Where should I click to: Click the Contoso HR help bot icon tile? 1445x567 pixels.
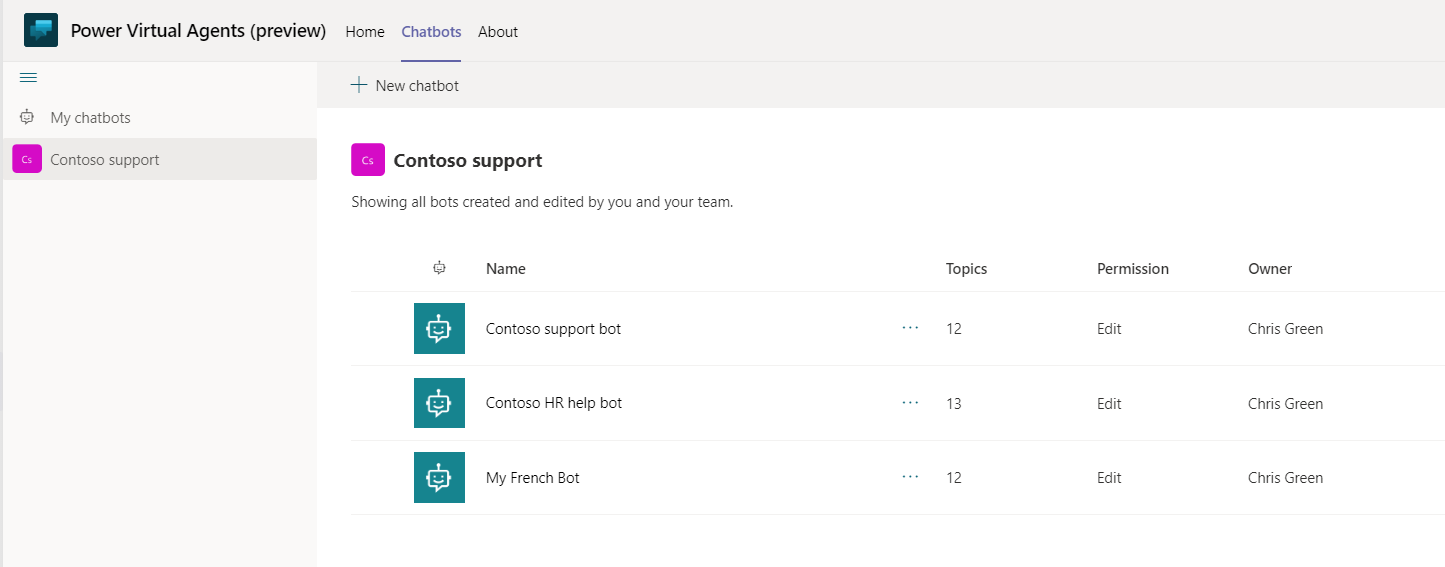[439, 403]
